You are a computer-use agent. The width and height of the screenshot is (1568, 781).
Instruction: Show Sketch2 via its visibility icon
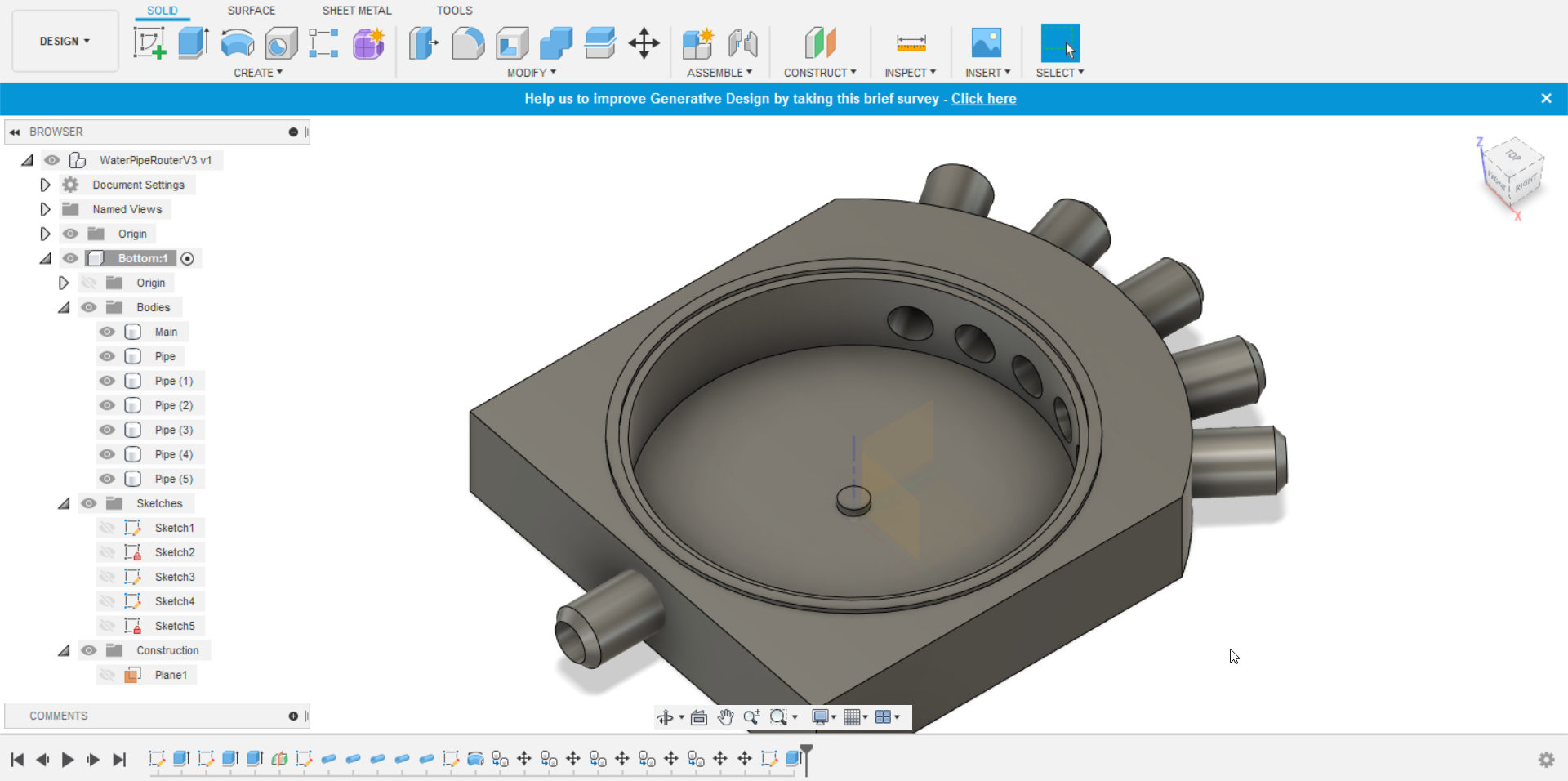click(107, 552)
